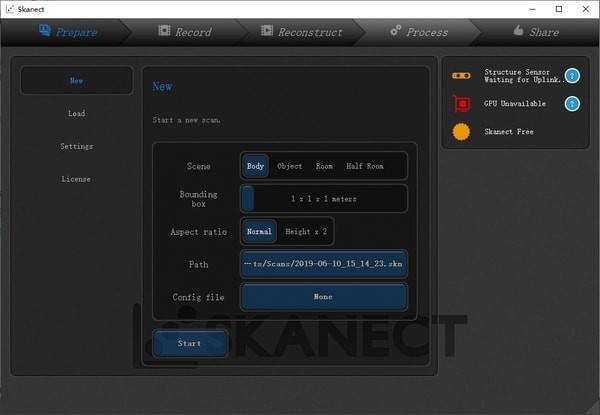Viewport: 600px width, 415px height.
Task: Minimize the Skanect window
Action: [x=532, y=9]
